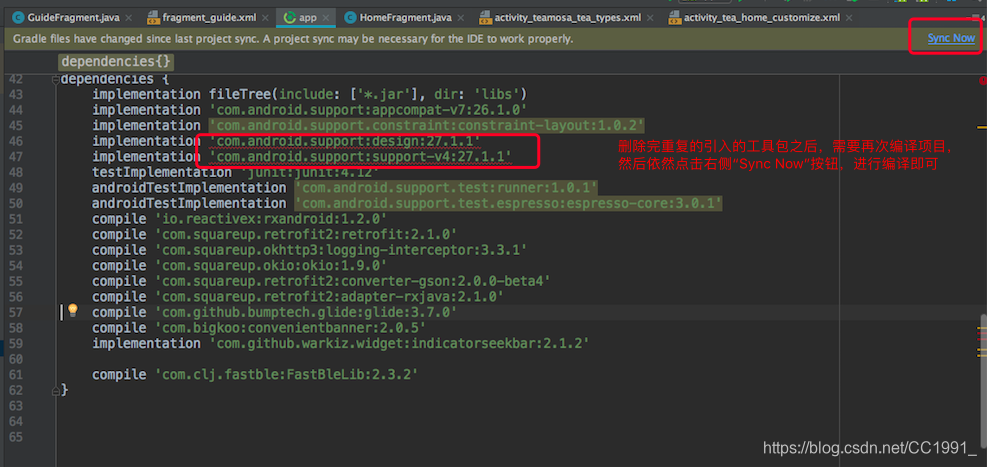Click the 'com.squareup.okio:okio:1.9.0' string
987x467 pixels.
271,266
